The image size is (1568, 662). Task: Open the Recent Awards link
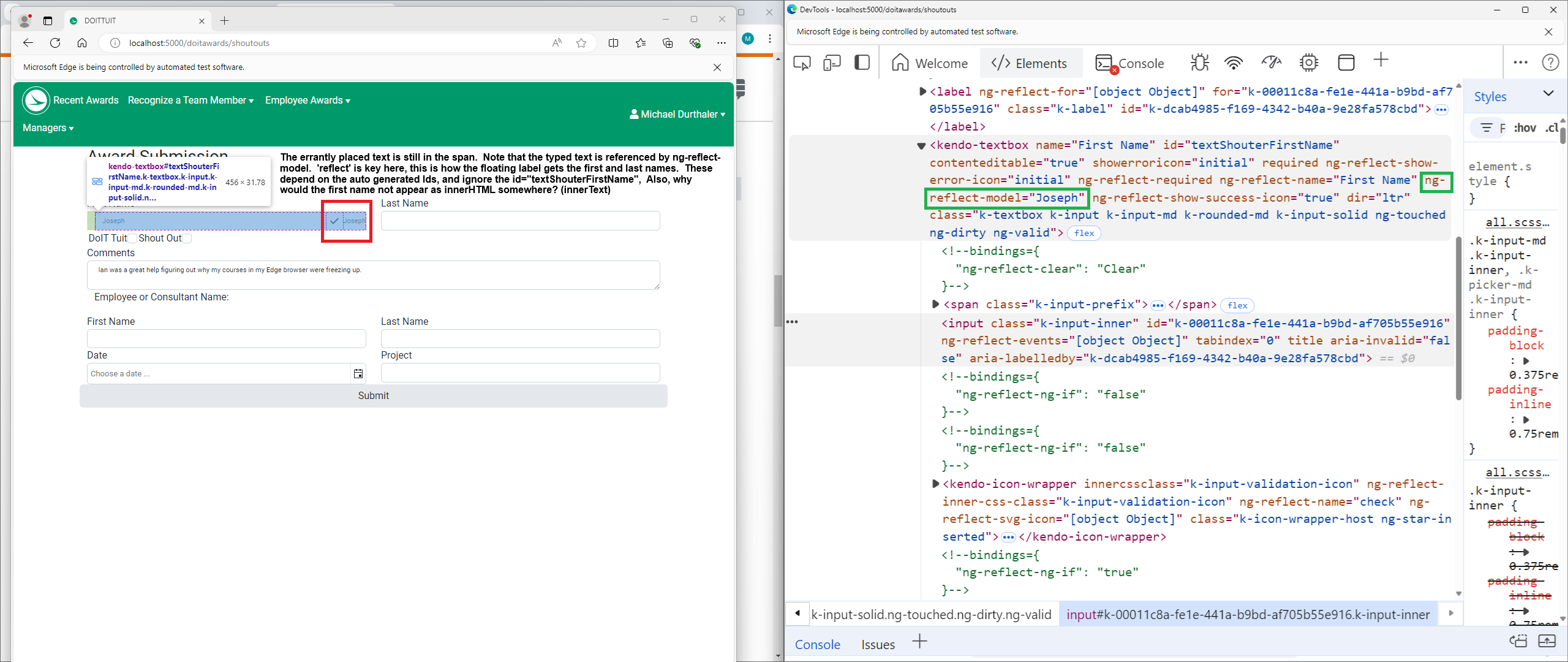[86, 101]
